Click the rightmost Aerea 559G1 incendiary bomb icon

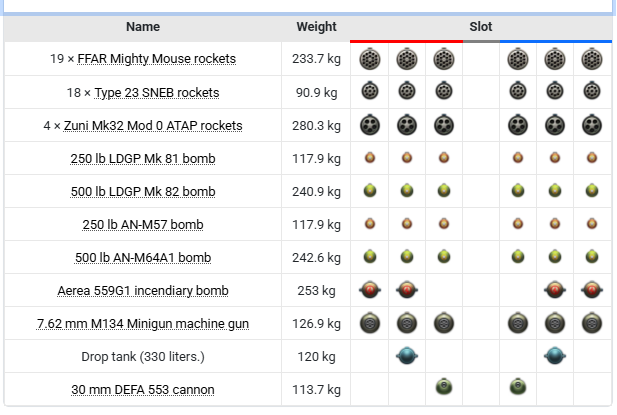[592, 290]
